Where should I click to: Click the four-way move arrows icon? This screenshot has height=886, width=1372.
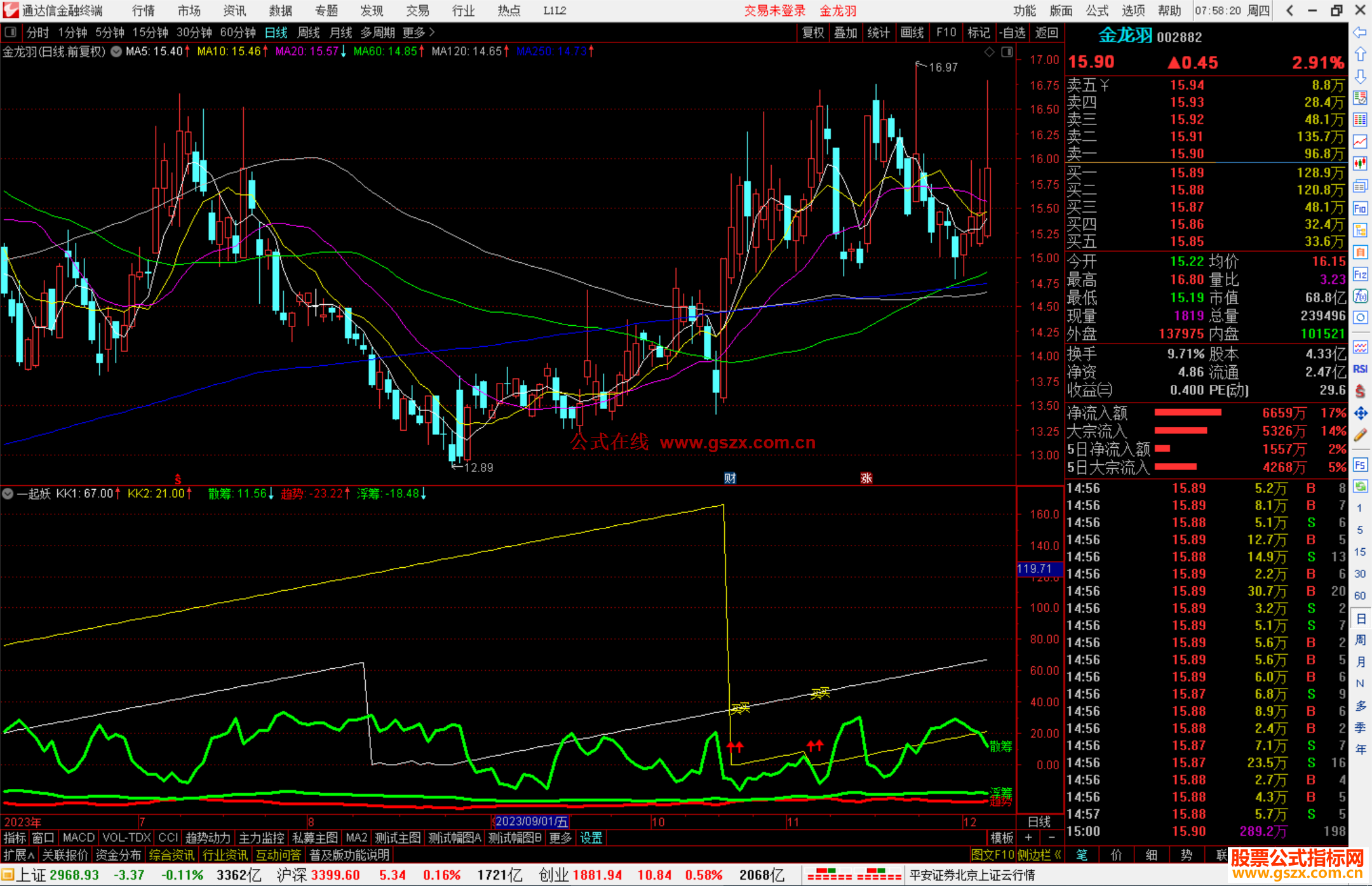click(x=1360, y=413)
